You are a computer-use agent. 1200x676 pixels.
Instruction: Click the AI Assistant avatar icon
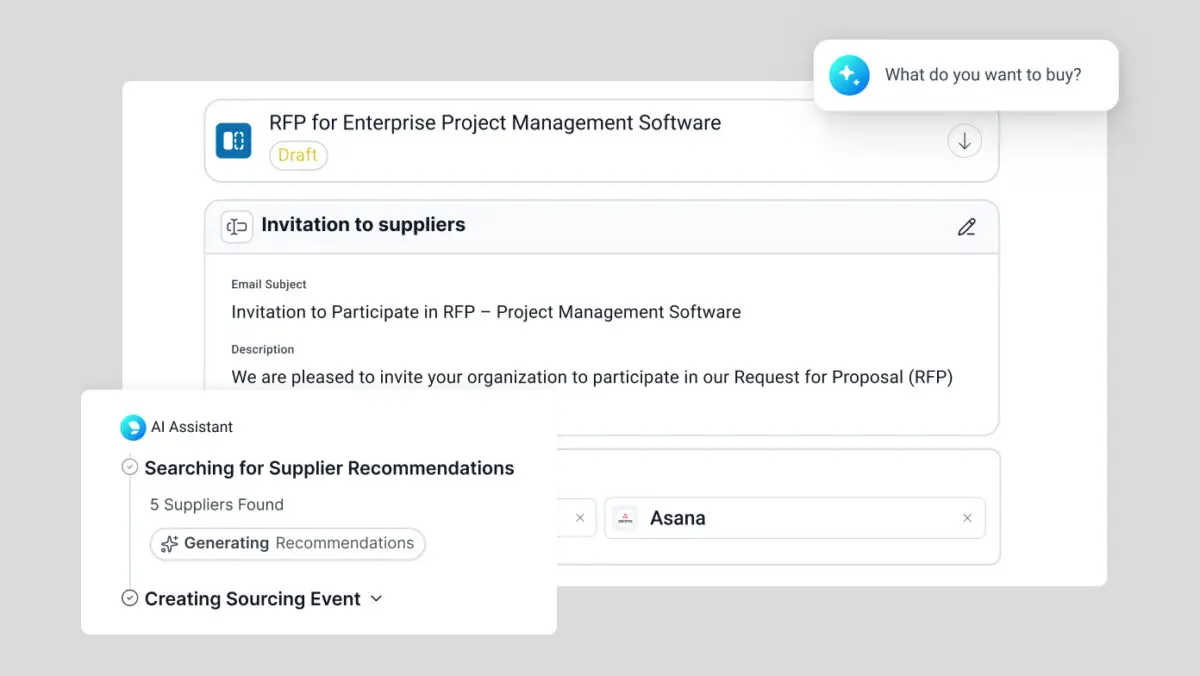click(x=133, y=428)
